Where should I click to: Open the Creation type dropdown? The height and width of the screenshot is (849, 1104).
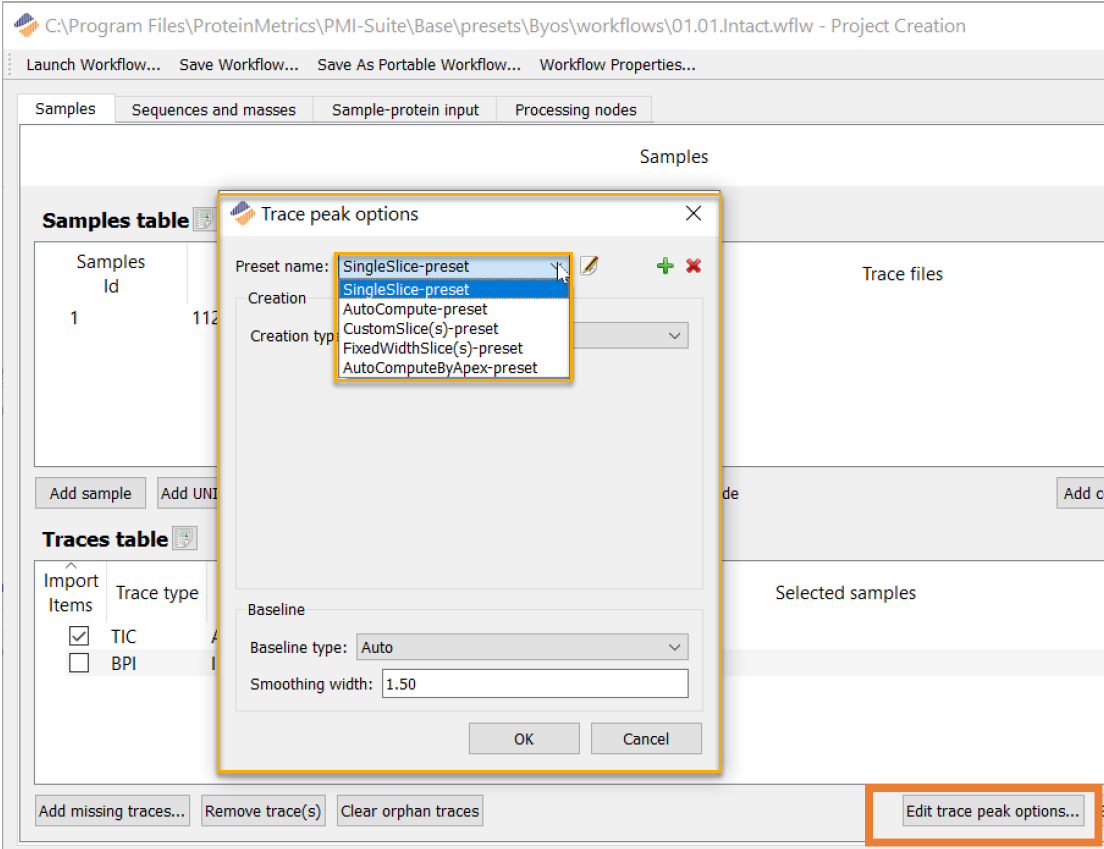674,336
